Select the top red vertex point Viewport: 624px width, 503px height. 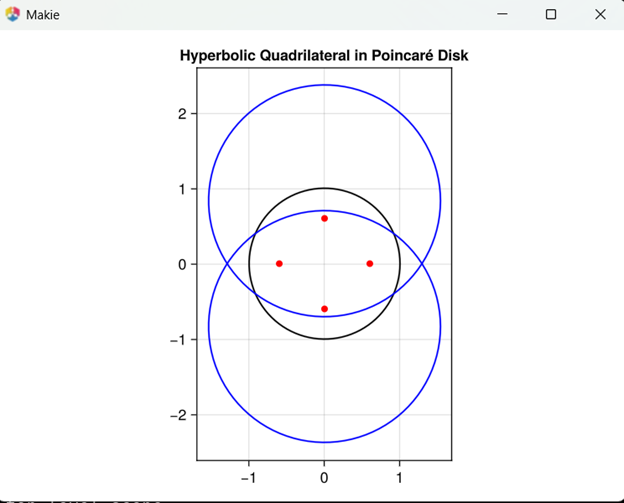[x=324, y=218]
